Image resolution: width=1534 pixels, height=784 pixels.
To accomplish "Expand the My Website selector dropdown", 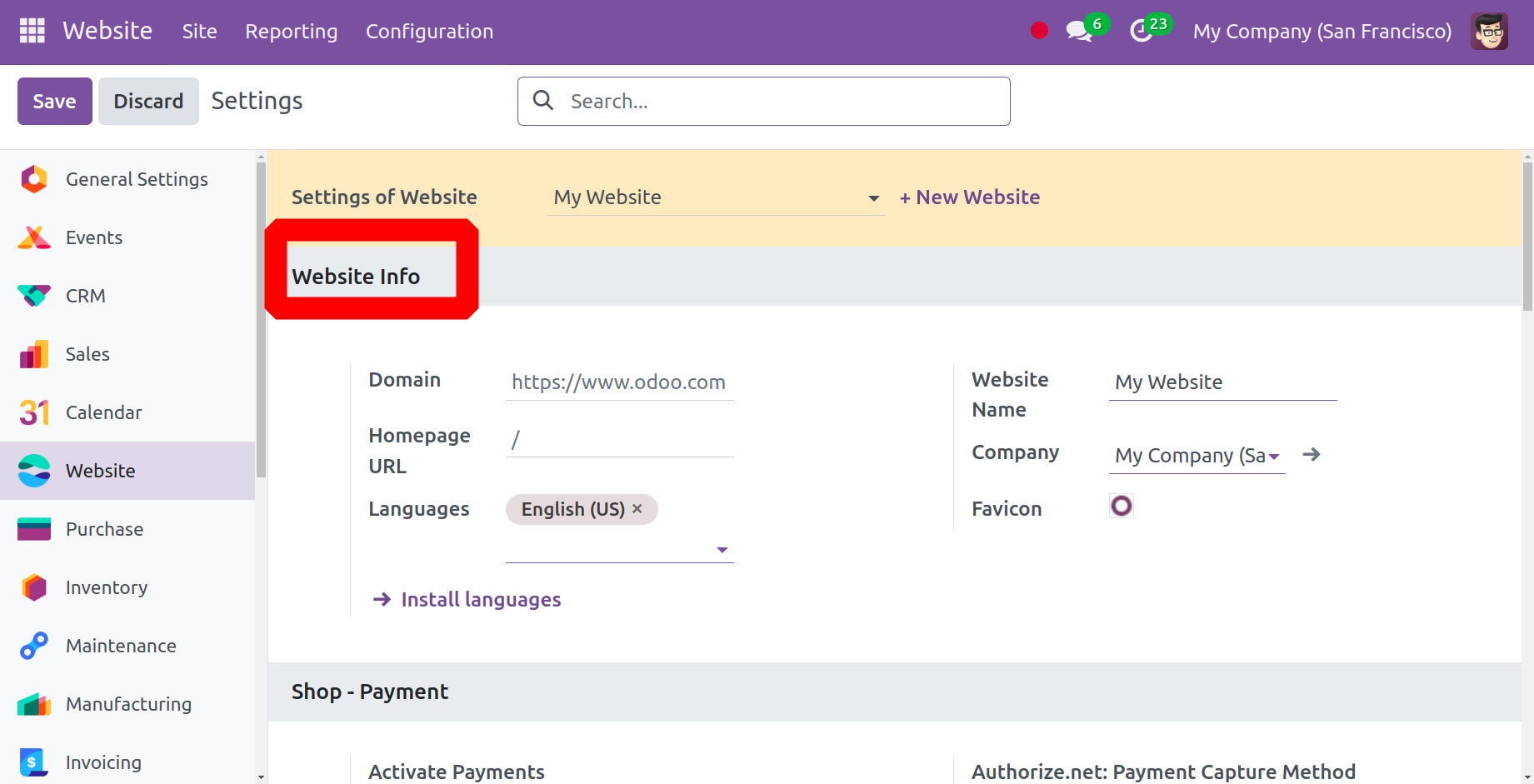I will click(x=873, y=198).
